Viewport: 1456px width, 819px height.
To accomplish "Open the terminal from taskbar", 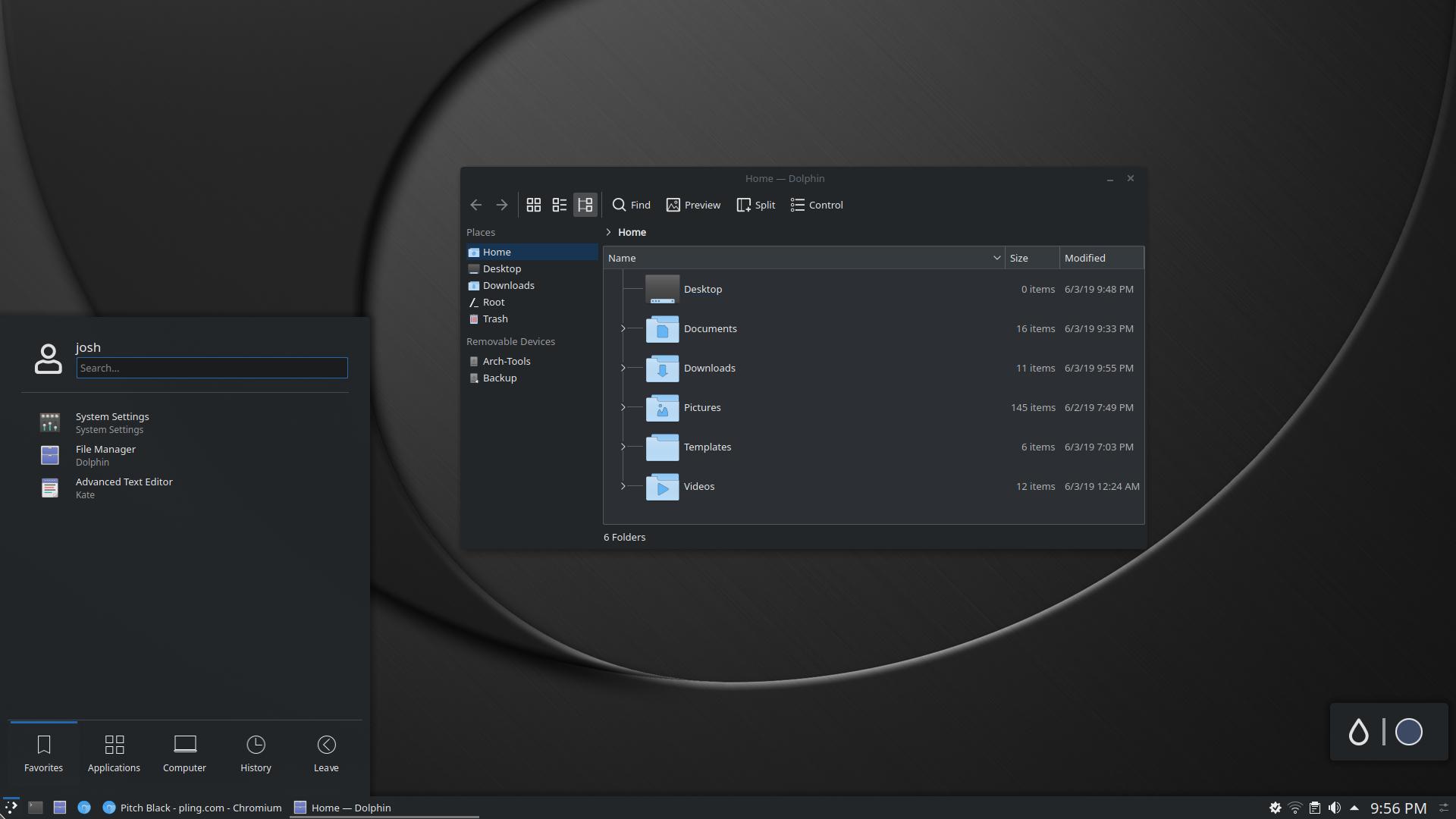I will click(35, 808).
